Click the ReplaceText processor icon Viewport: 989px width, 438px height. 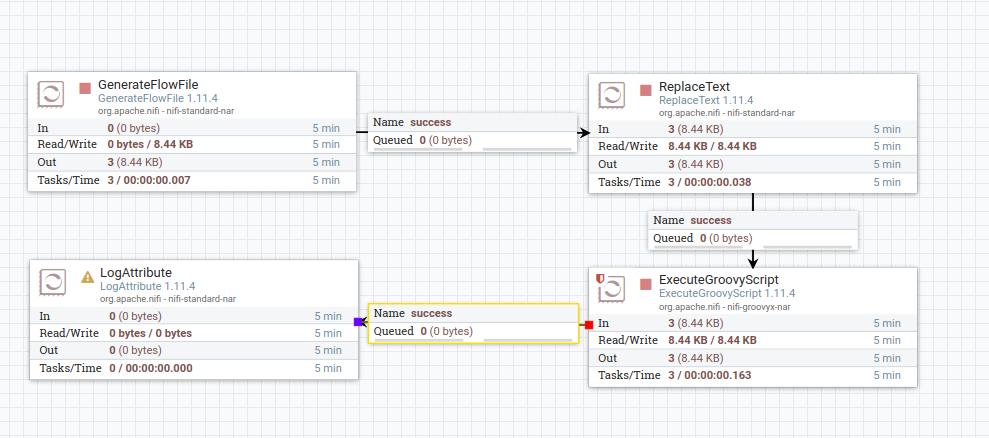click(611, 97)
